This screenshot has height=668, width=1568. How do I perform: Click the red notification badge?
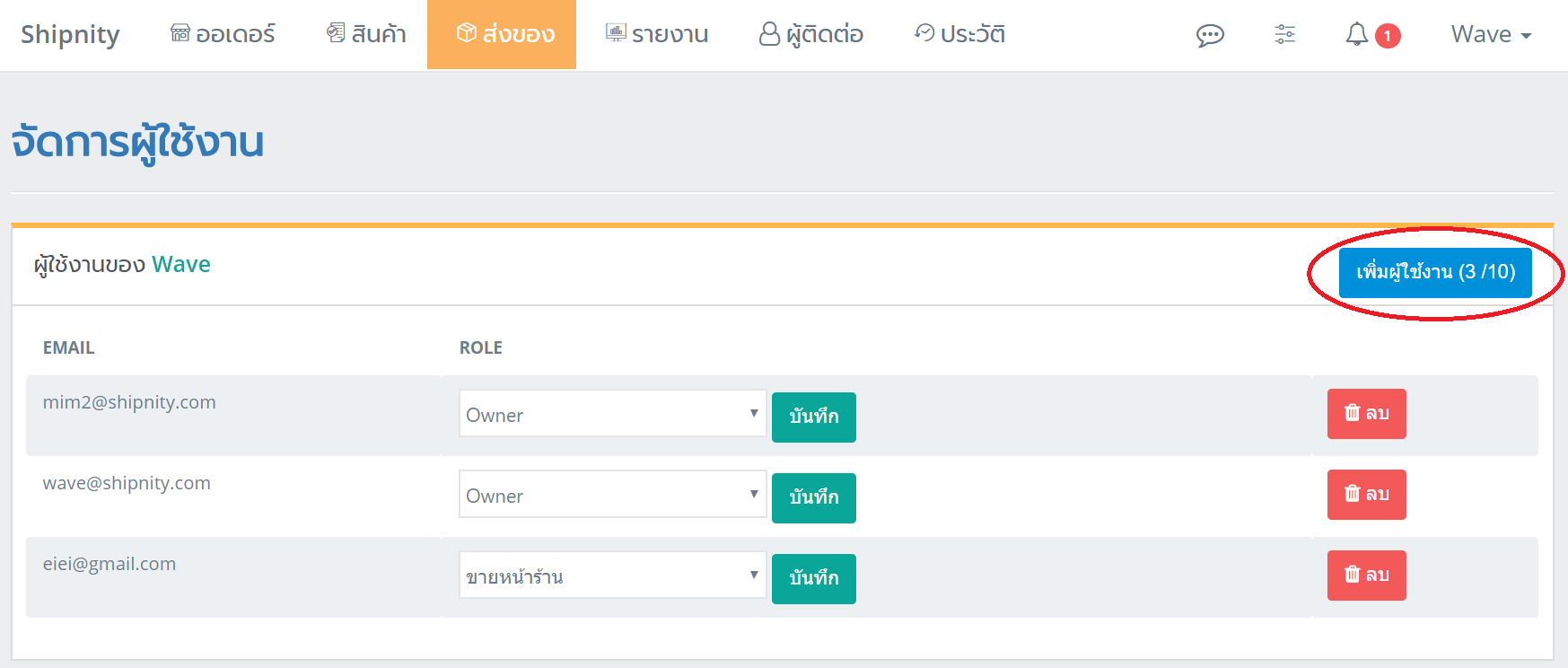point(1388,36)
